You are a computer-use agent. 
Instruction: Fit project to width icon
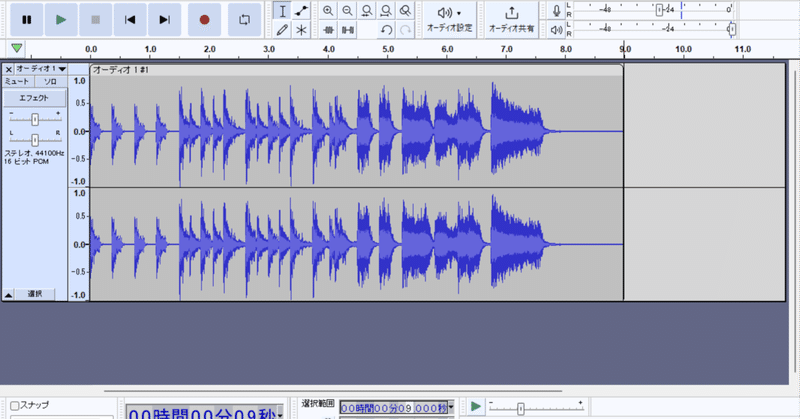coord(386,11)
